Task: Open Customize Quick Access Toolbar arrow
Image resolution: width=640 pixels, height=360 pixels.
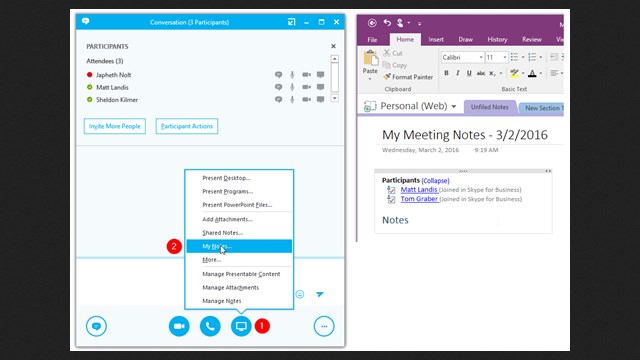Action: [x=419, y=23]
